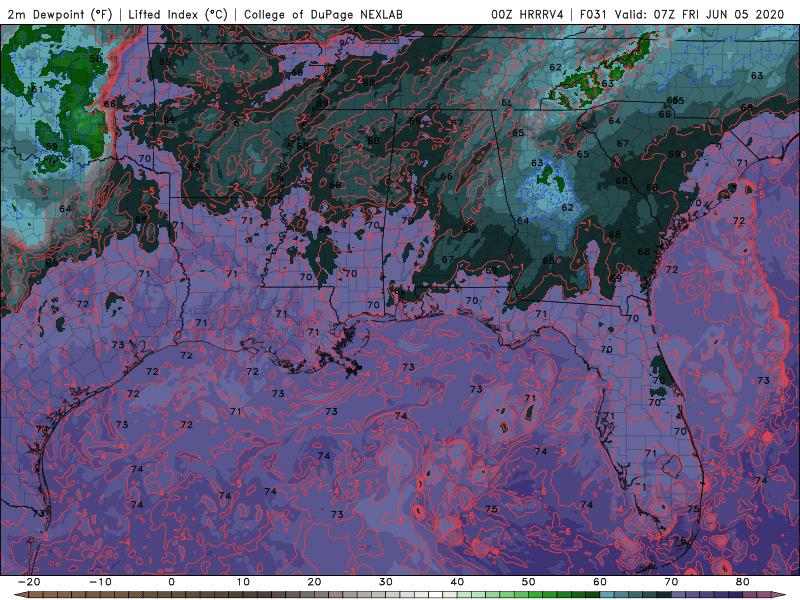Click the right arrow end of the color bar
800x600 pixels.
(779, 595)
